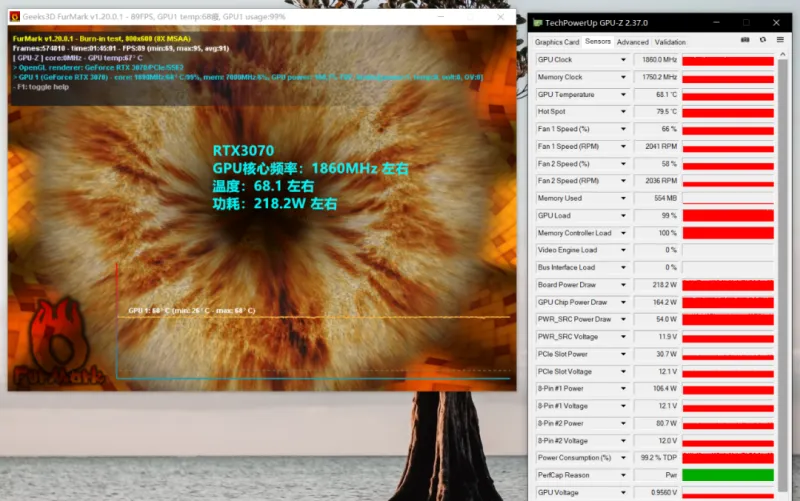Open the PerfCap Reason dropdown
Viewport: 800px width, 501px height.
(x=623, y=475)
